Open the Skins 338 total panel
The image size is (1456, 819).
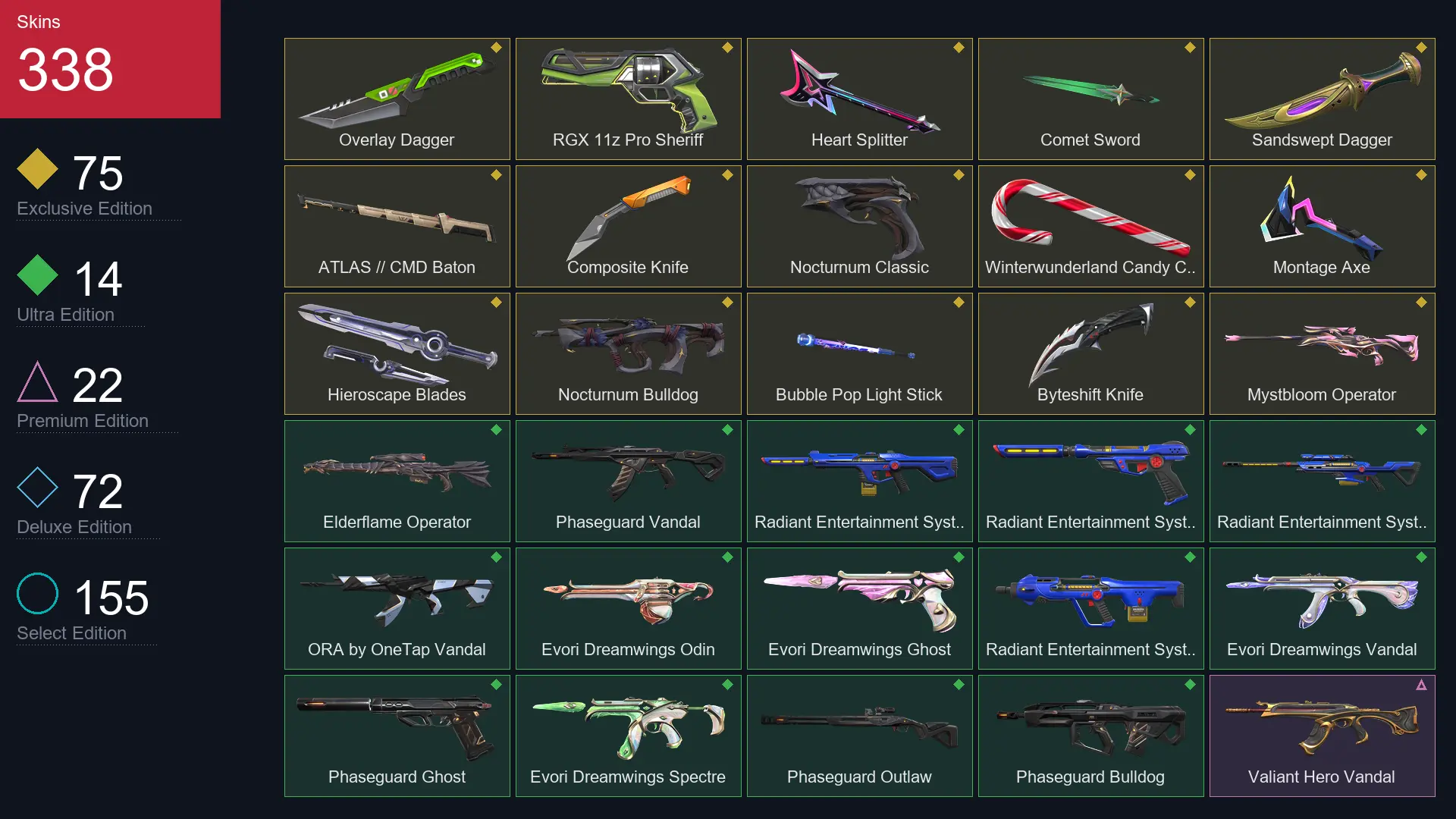tap(110, 59)
